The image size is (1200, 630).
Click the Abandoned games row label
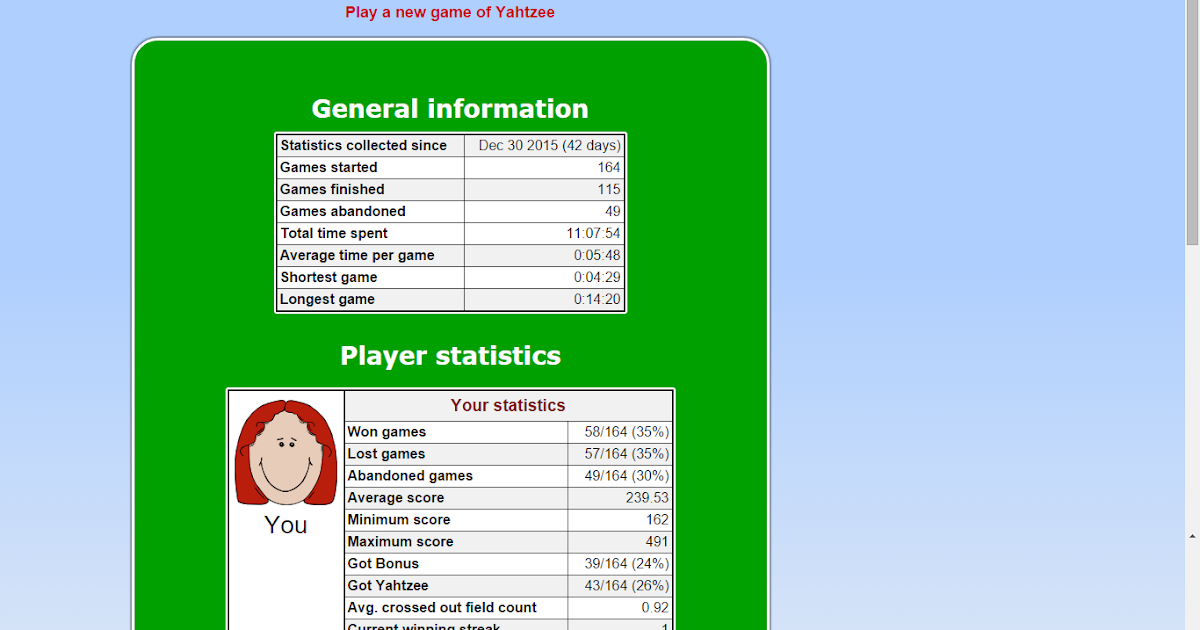pyautogui.click(x=410, y=476)
